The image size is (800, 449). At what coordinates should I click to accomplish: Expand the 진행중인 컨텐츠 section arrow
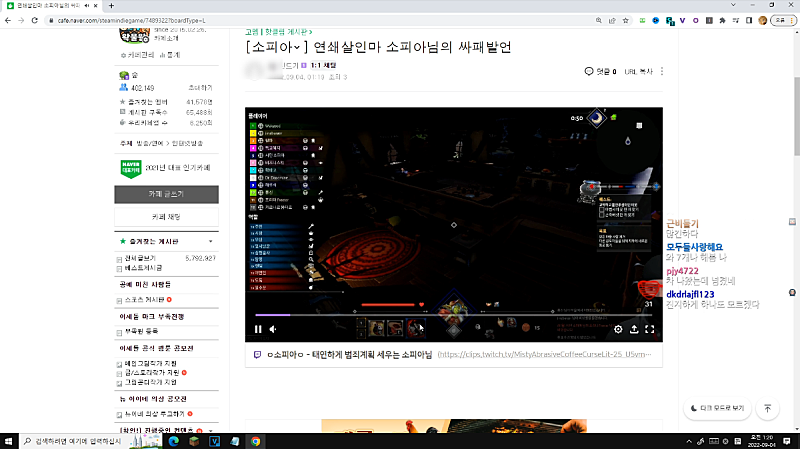[x=211, y=431]
